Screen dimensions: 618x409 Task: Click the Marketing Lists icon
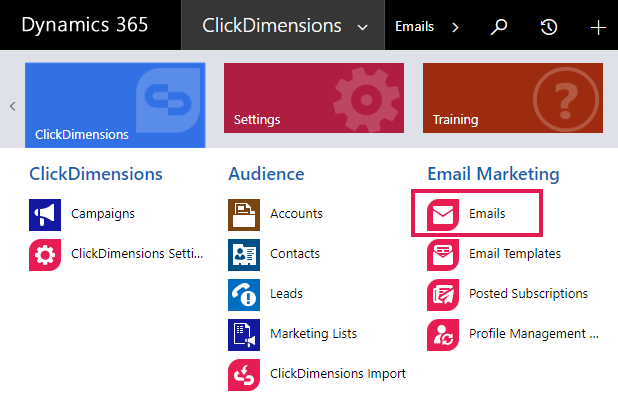(x=244, y=335)
